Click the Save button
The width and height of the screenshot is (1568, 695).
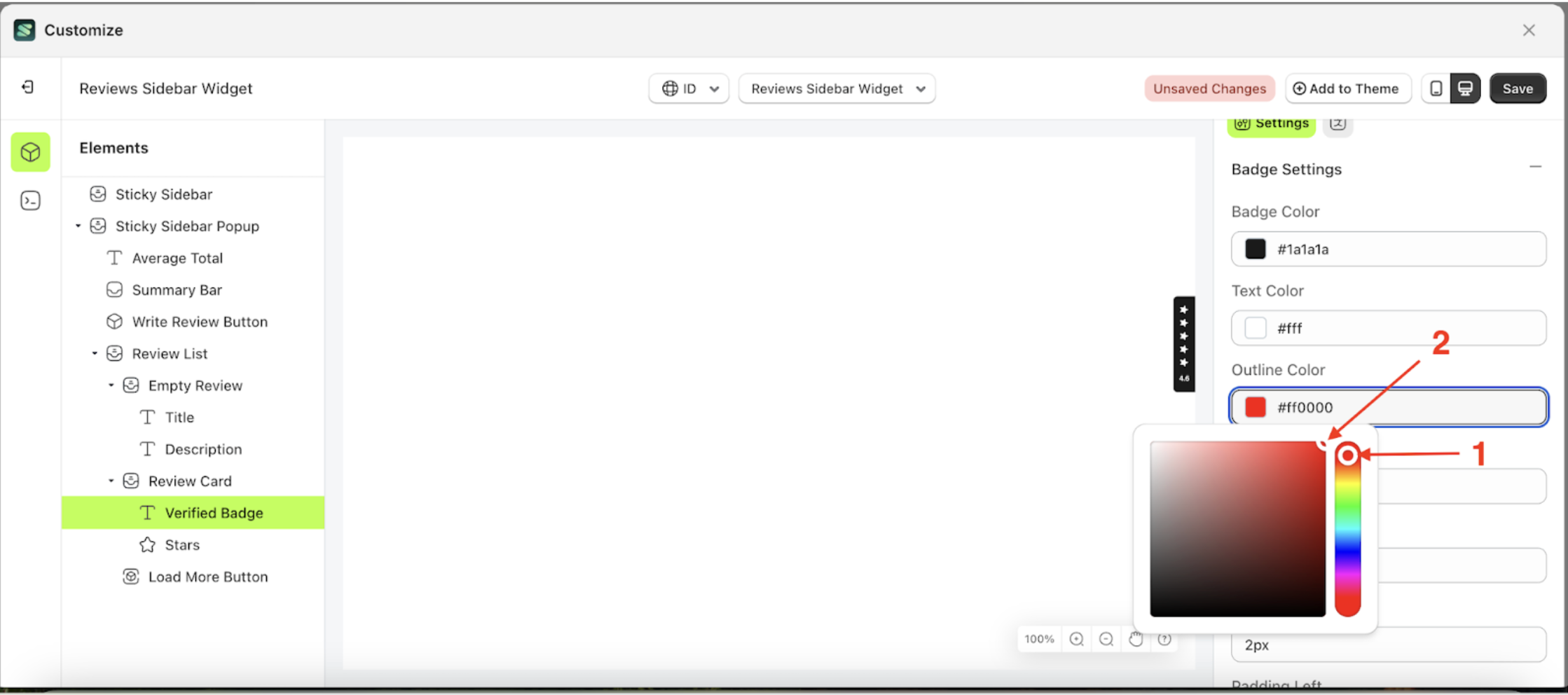(x=1518, y=88)
